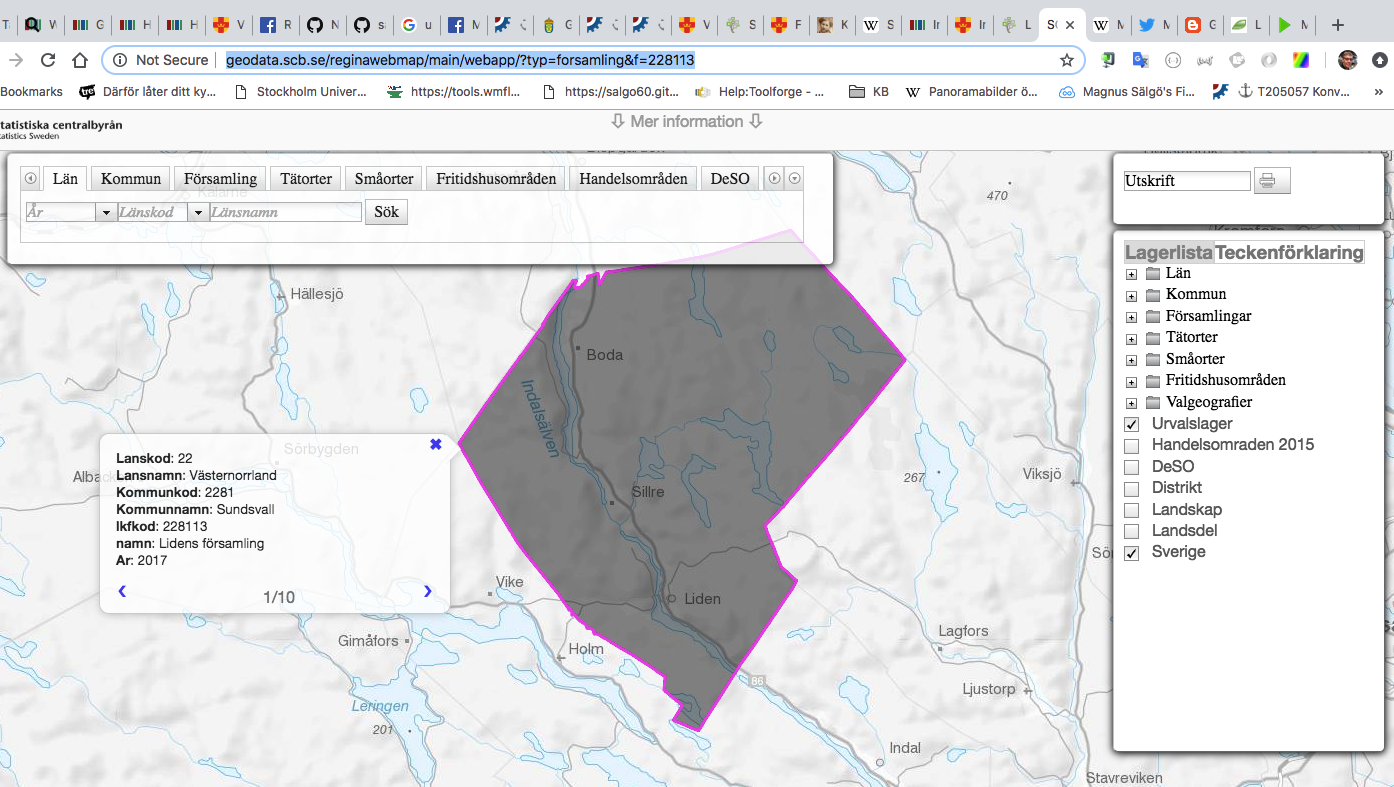Select the Småorter tab
This screenshot has height=787, width=1394.
click(x=384, y=179)
